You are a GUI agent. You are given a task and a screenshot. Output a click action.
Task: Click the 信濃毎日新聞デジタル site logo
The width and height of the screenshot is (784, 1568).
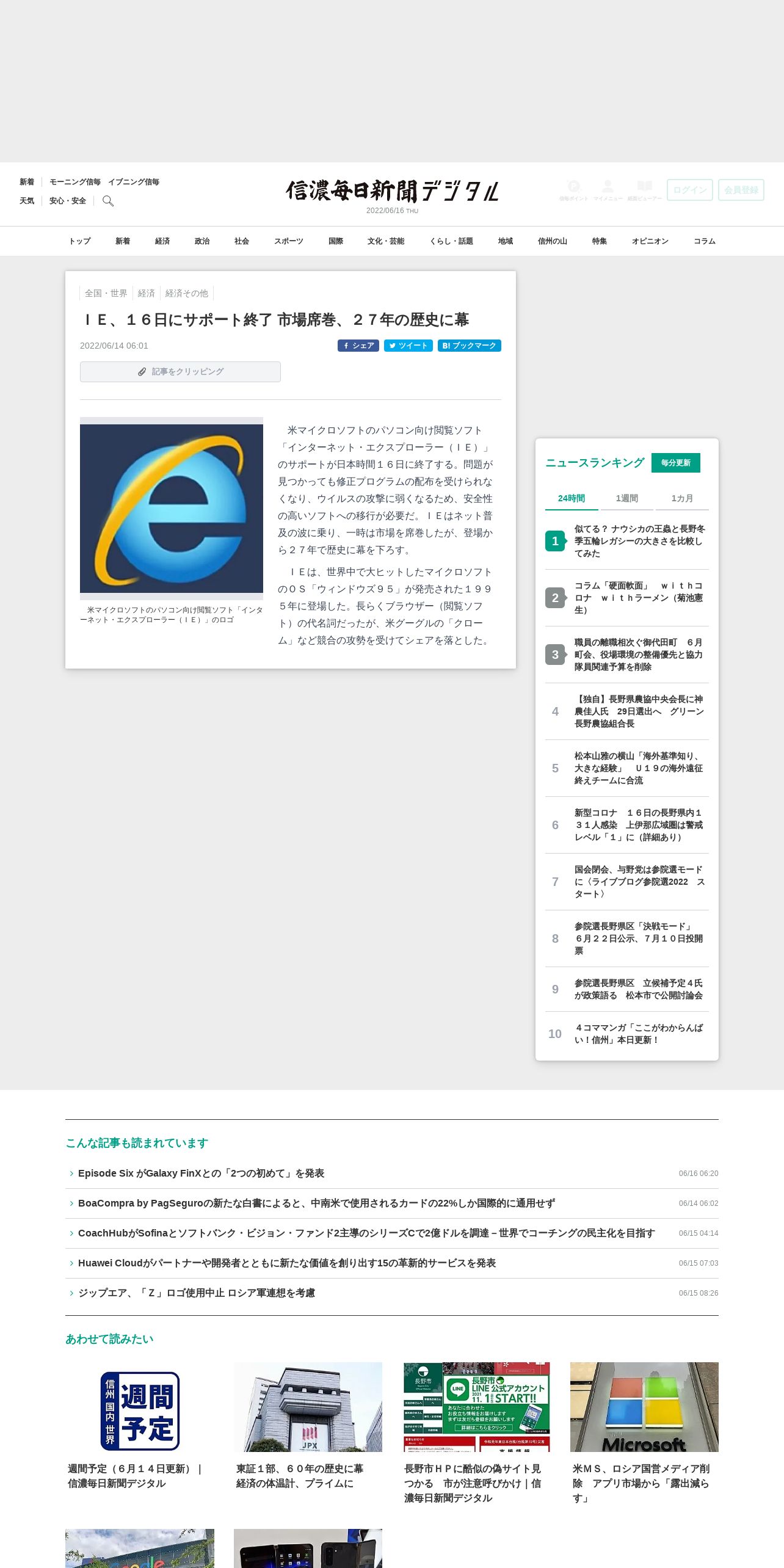coord(392,191)
